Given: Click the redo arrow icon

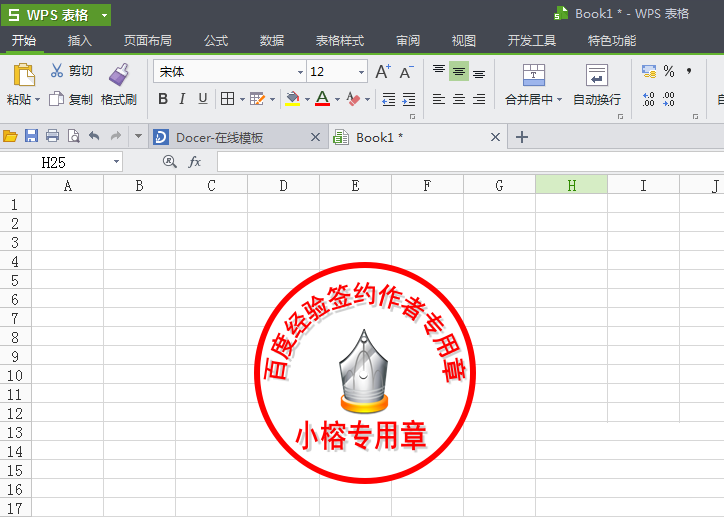Looking at the screenshot, I should point(116,136).
